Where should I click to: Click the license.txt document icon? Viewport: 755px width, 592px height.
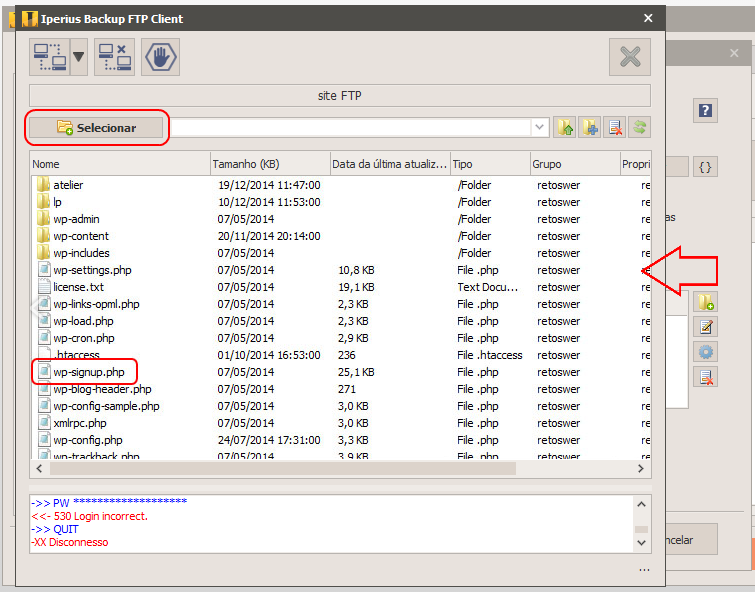[x=44, y=287]
